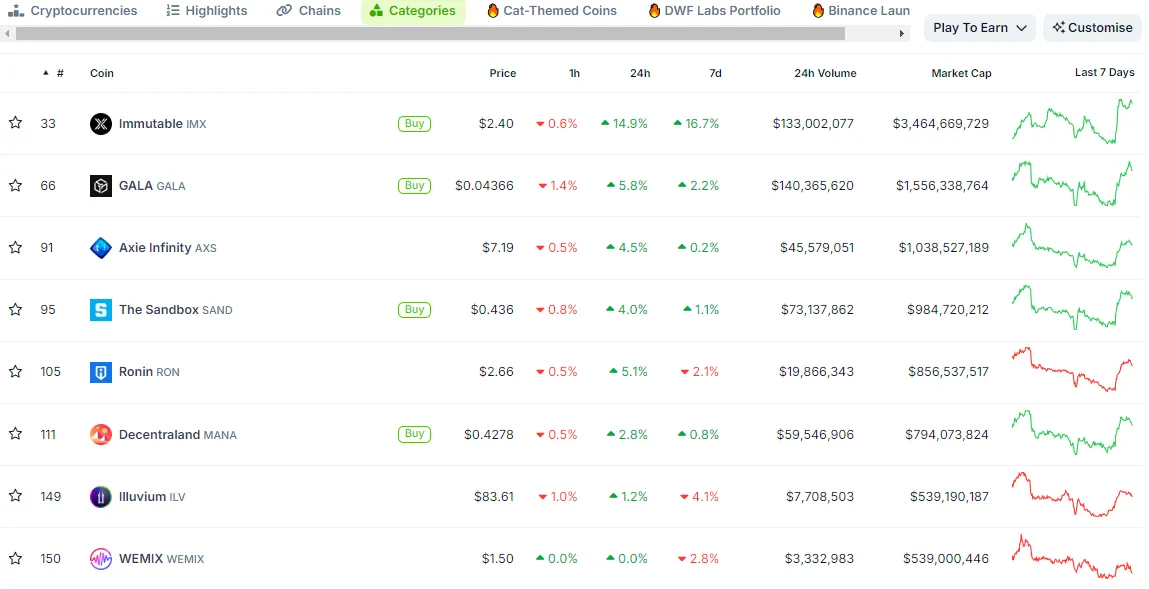Open DWF Labs Portfolio tab
Viewport: 1149px width, 589px height.
pos(714,11)
